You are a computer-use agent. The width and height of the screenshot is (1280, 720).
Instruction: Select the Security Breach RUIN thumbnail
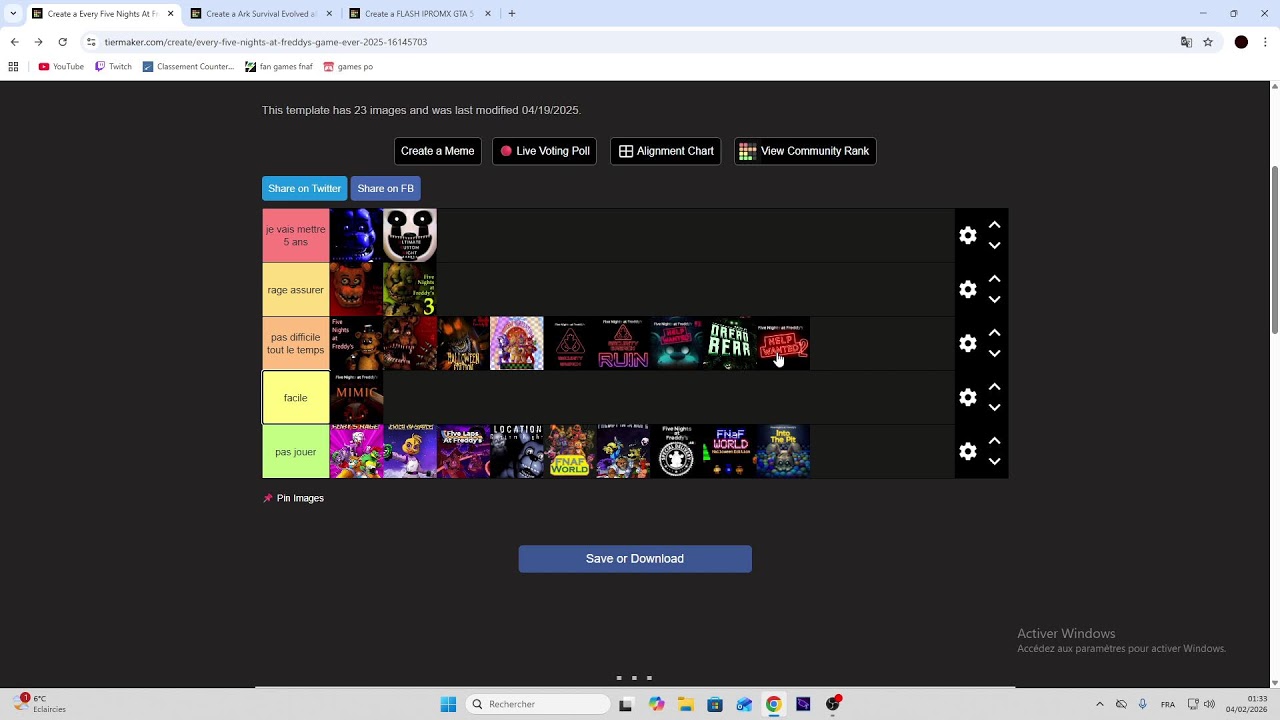click(623, 344)
